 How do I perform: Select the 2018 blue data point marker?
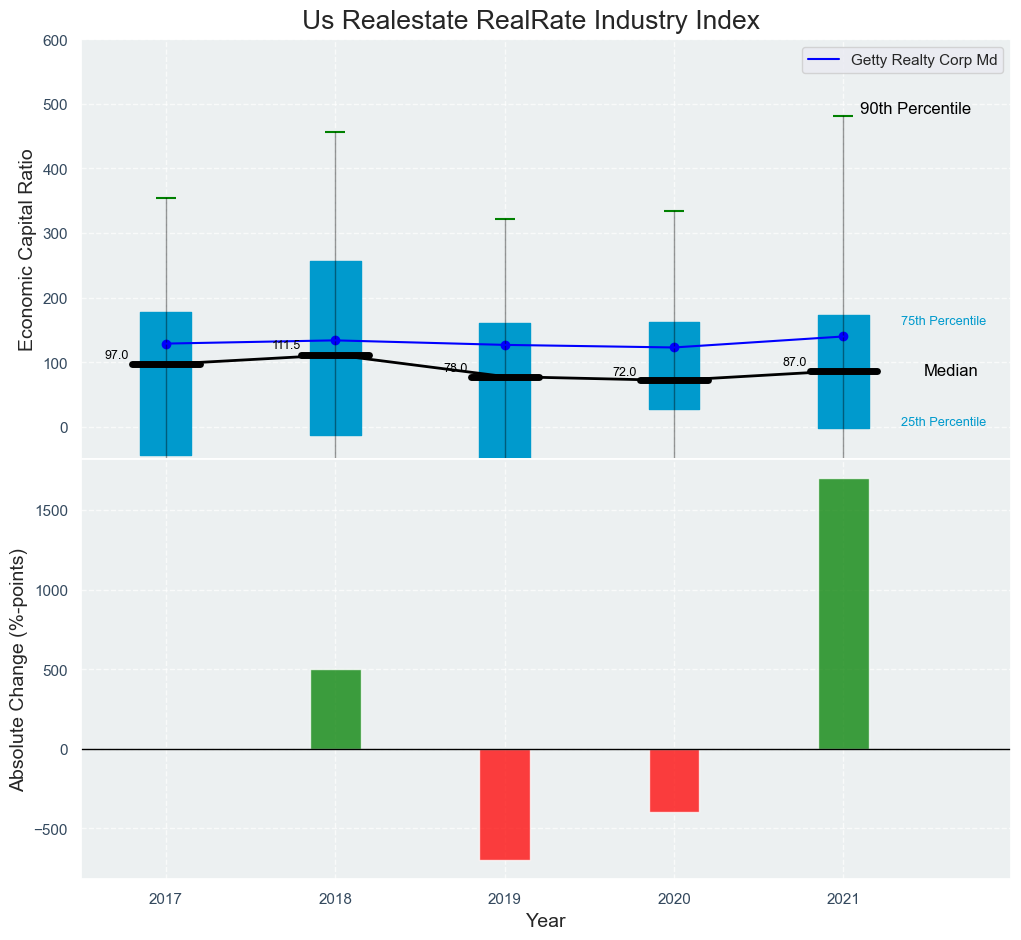335,340
